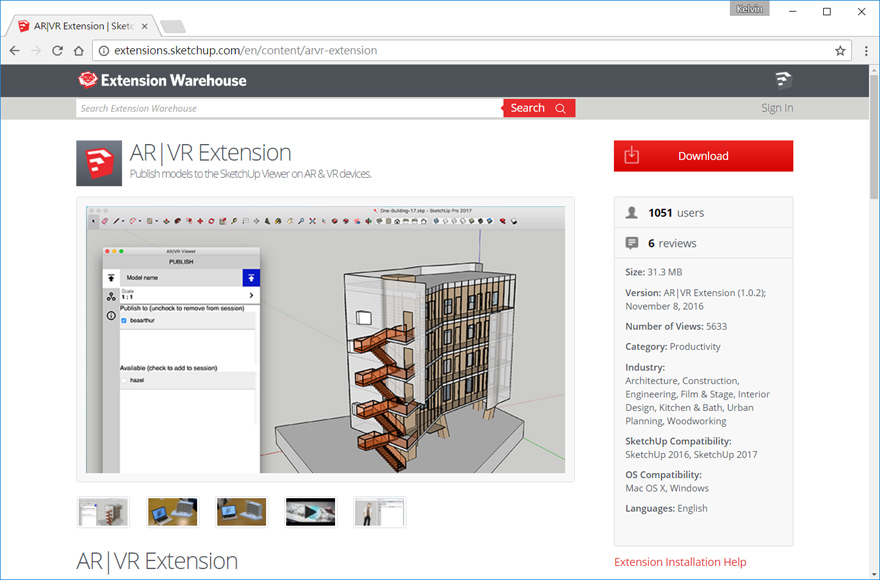View site information icon in address bar

pos(104,51)
